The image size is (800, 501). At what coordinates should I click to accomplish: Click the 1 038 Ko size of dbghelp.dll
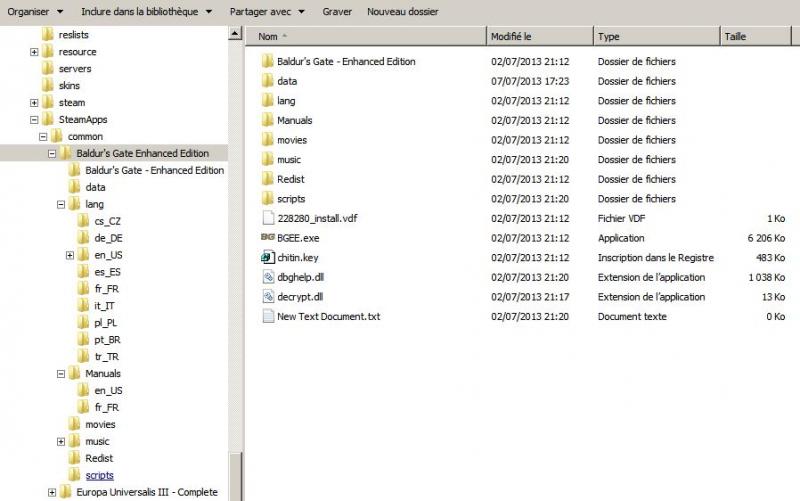[766, 277]
